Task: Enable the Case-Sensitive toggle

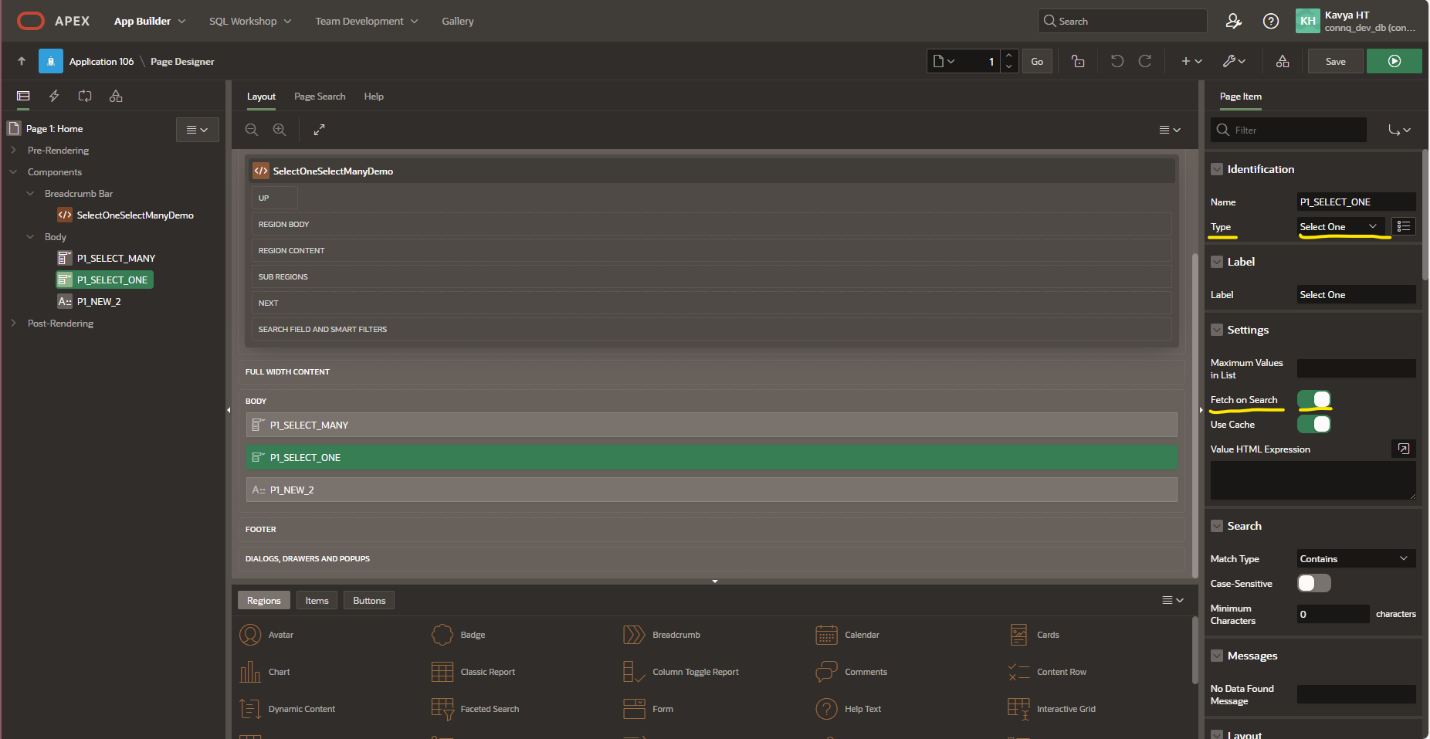Action: [x=1314, y=583]
